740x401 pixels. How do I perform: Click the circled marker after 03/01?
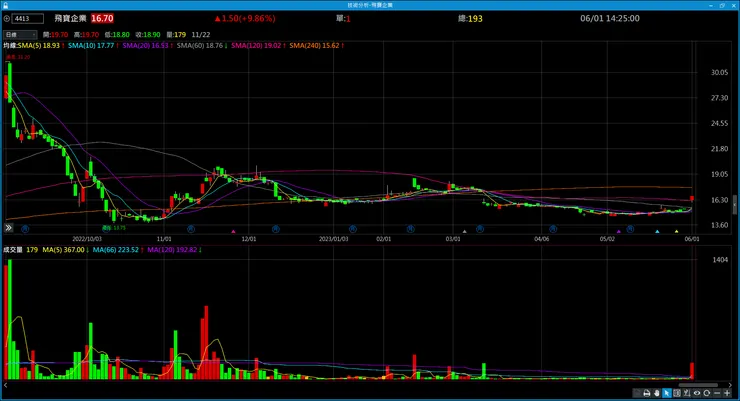point(479,229)
